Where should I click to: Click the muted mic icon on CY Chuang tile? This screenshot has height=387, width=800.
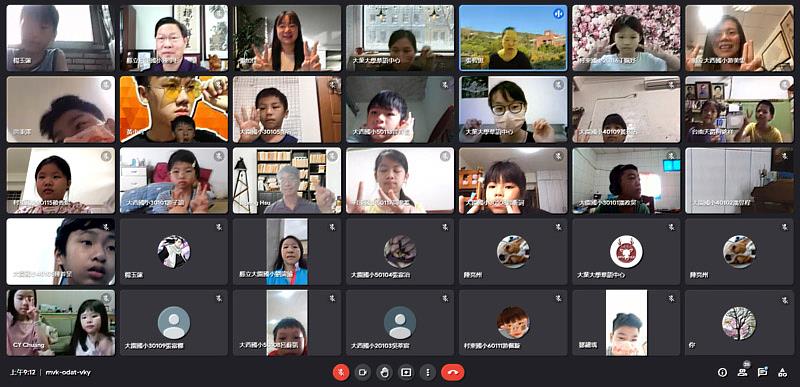(106, 299)
